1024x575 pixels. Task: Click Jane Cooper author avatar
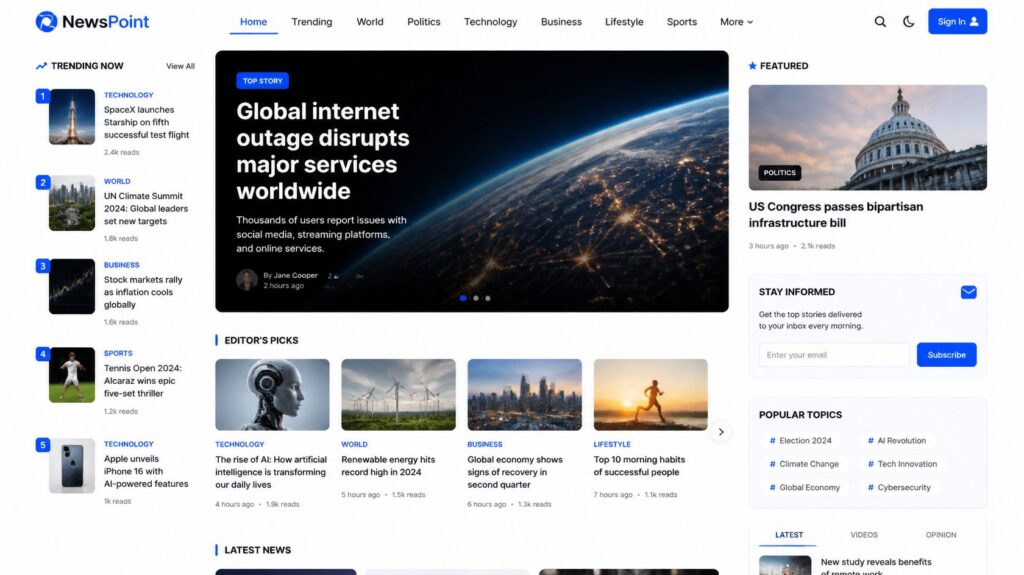tap(247, 280)
